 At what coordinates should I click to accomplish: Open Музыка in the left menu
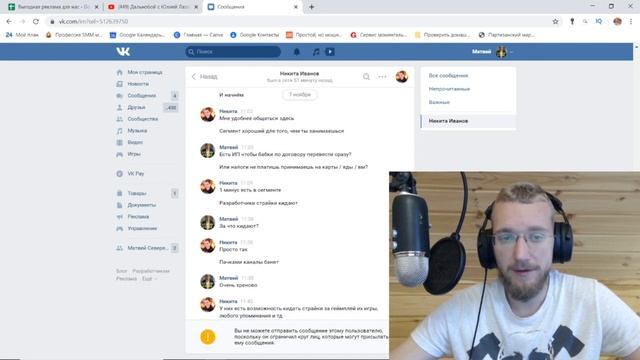click(137, 131)
